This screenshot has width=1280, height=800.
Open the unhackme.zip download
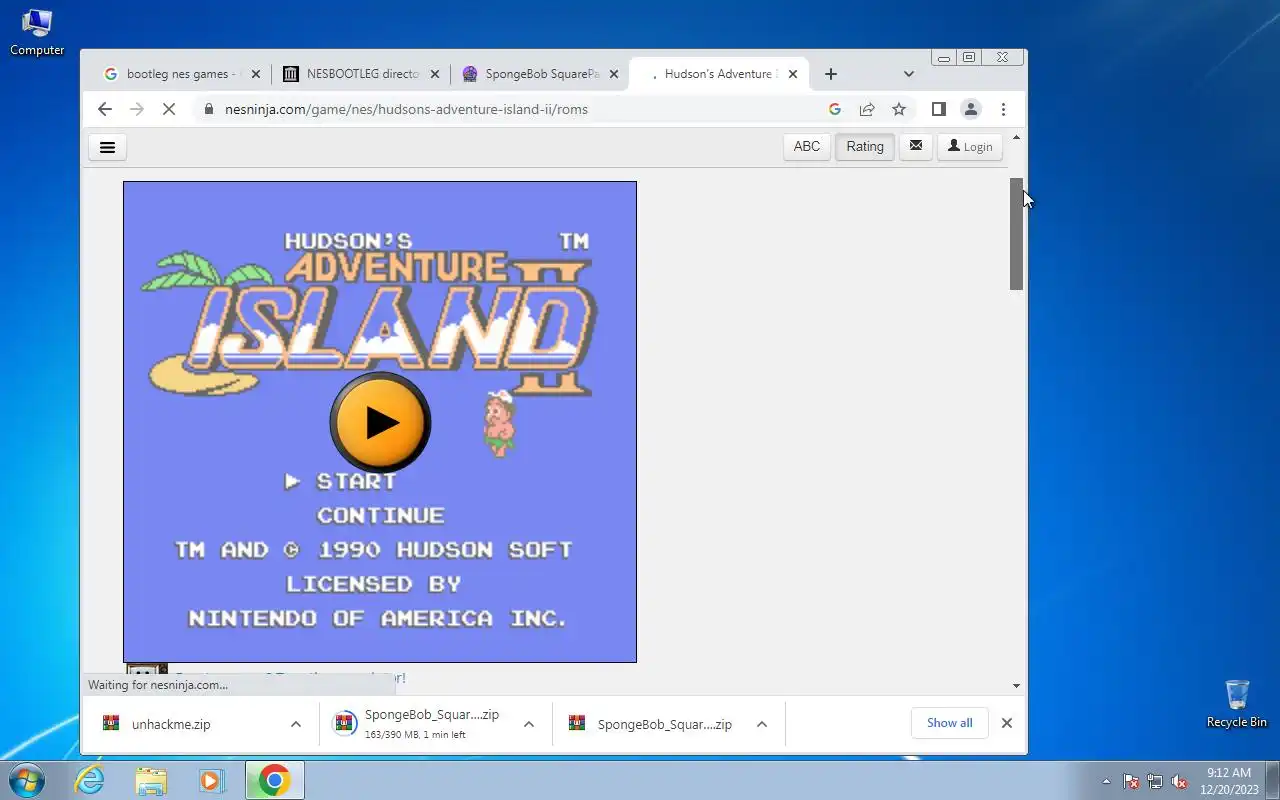tap(170, 724)
